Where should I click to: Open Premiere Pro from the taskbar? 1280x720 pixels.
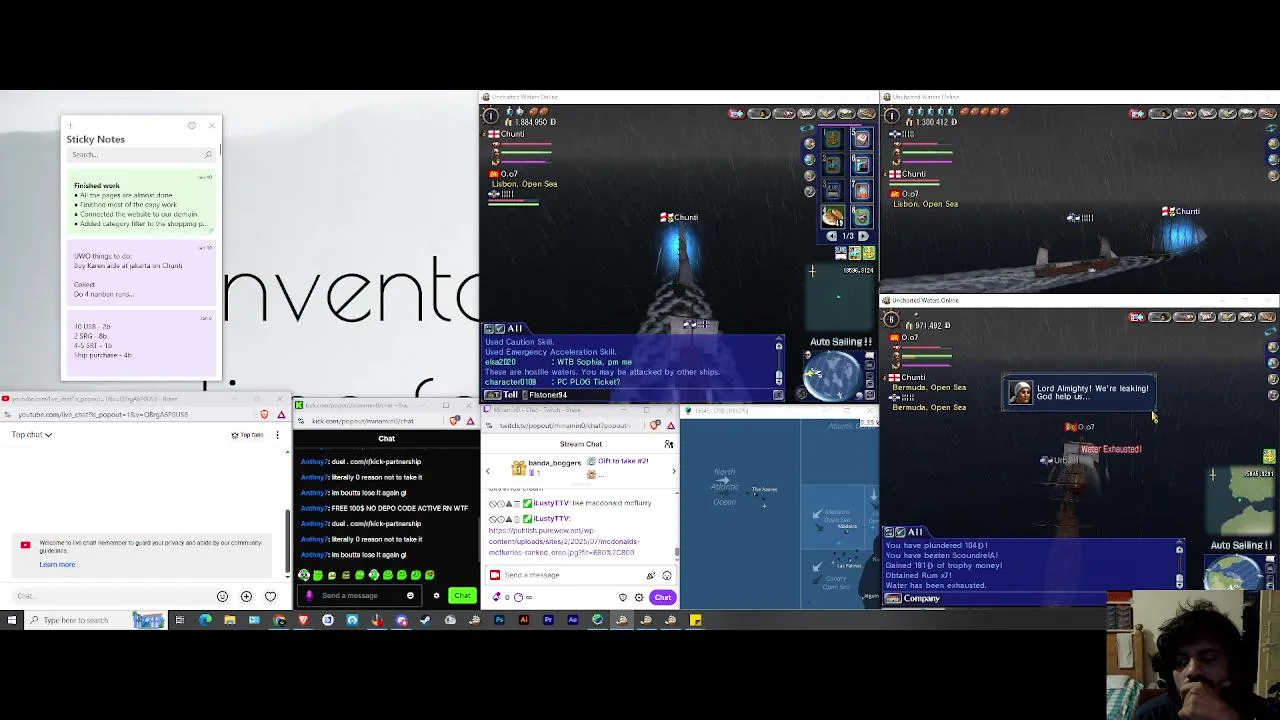[548, 620]
